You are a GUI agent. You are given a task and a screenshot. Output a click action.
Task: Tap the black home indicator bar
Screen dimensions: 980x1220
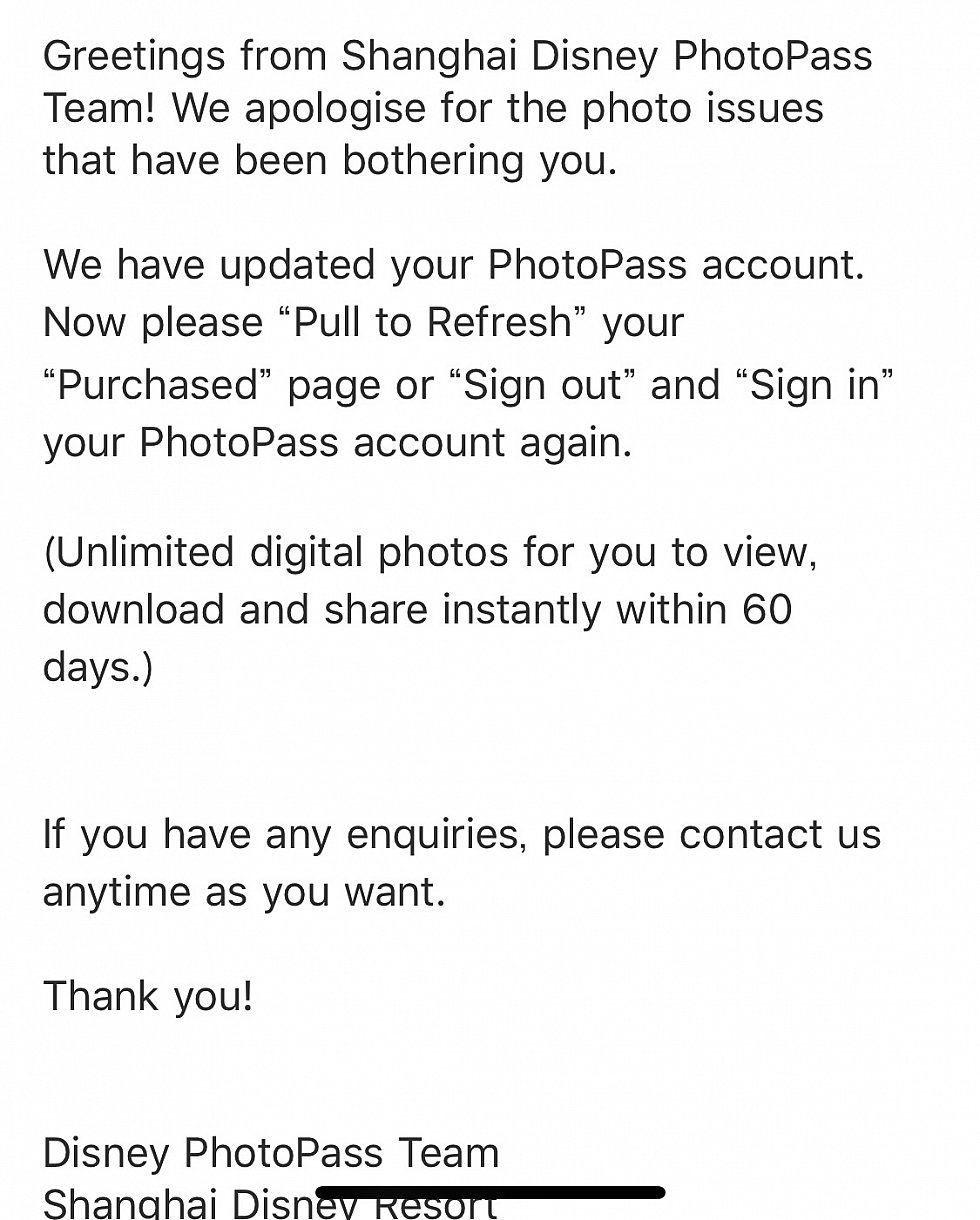click(490, 1193)
